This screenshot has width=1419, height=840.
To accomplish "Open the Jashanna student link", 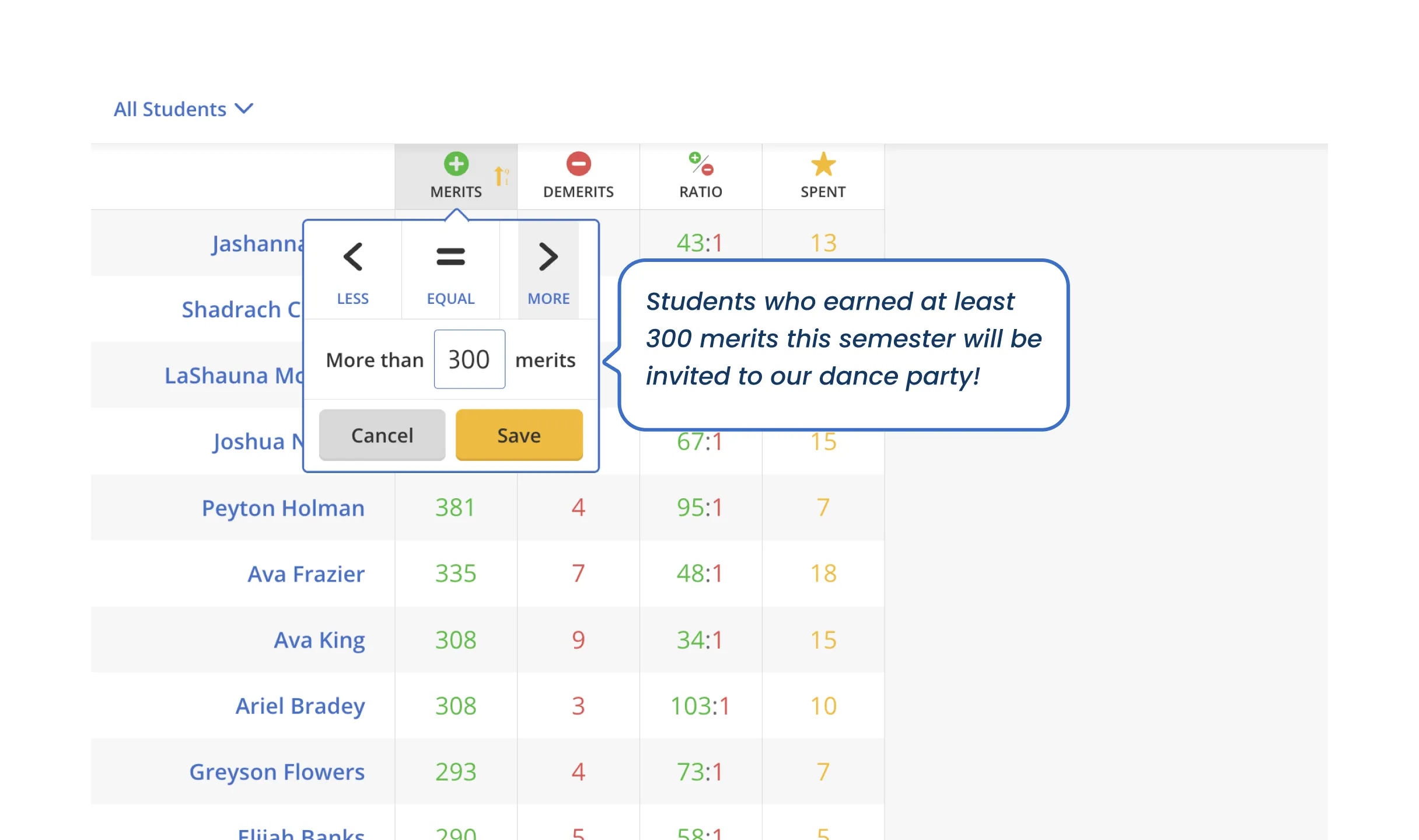I will [257, 244].
